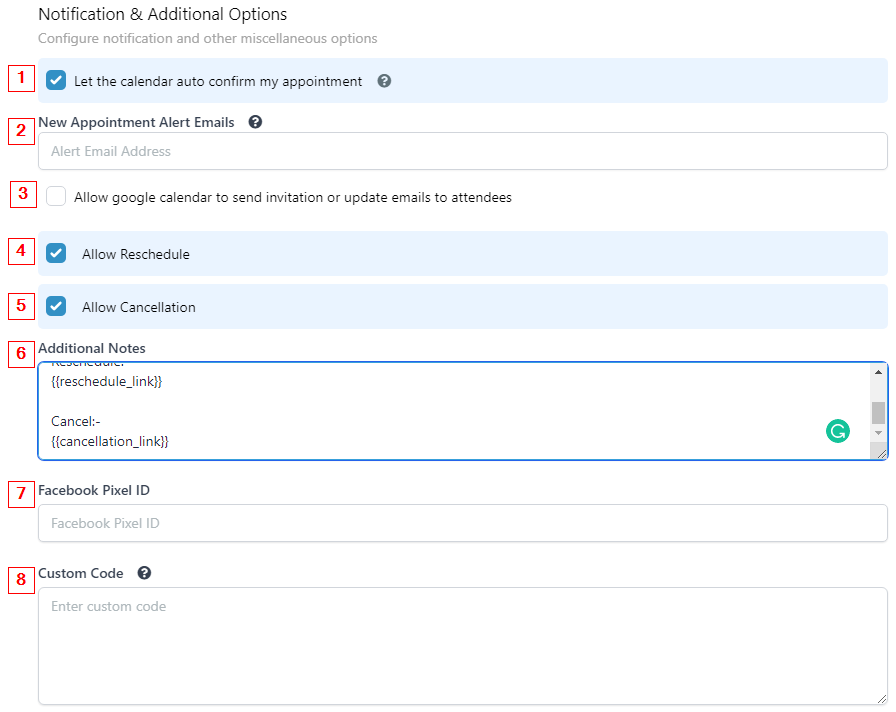Show the Custom Code help tooltip
Screen dimensions: 896x712
(x=145, y=573)
